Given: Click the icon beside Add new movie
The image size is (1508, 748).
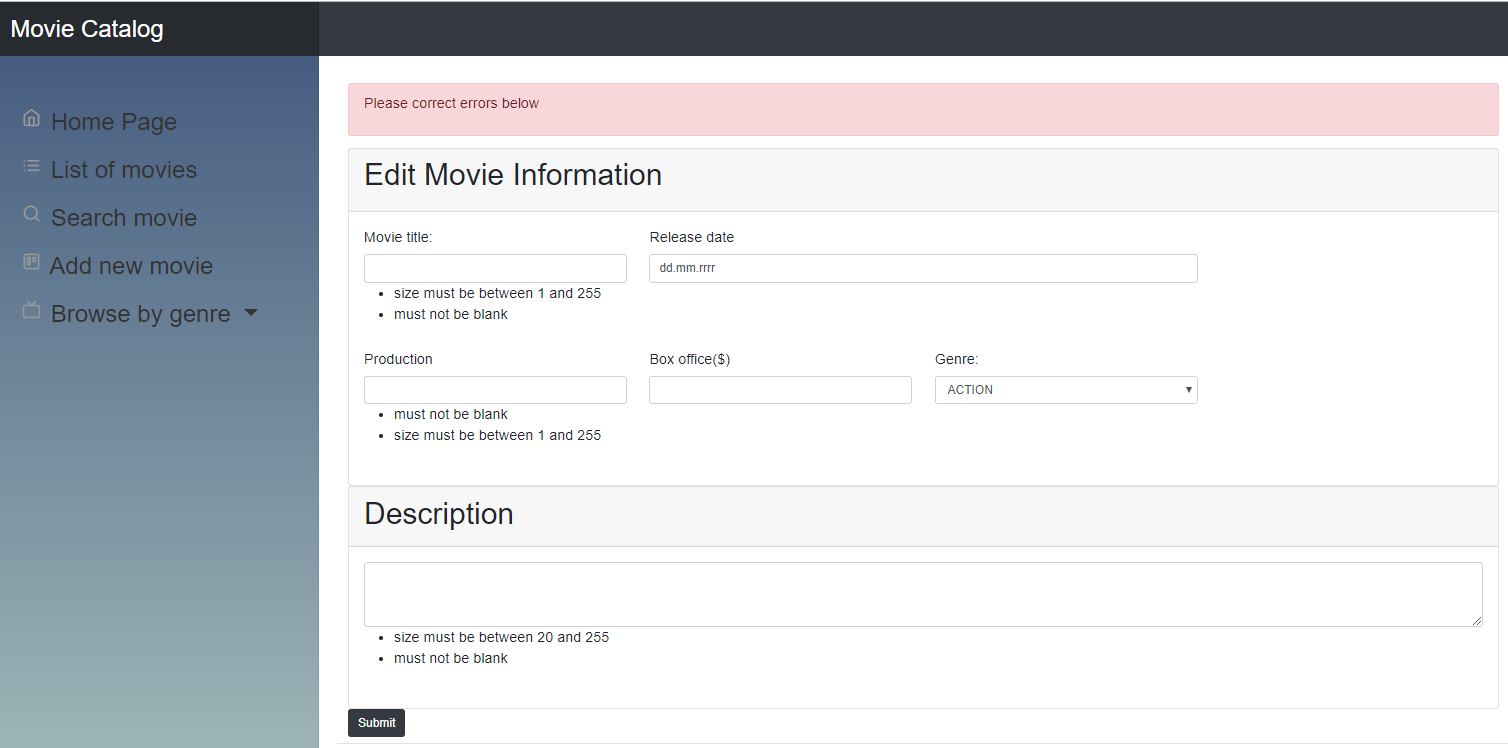Looking at the screenshot, I should 31,262.
